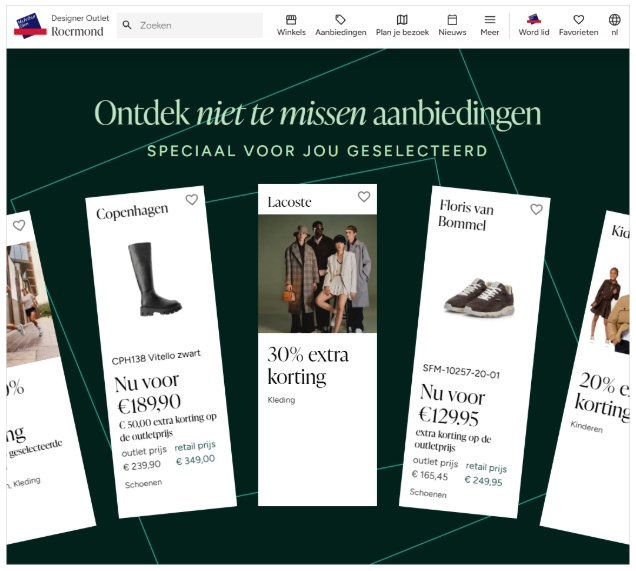Open the Floris van Bommel sneaker image

tap(479, 297)
